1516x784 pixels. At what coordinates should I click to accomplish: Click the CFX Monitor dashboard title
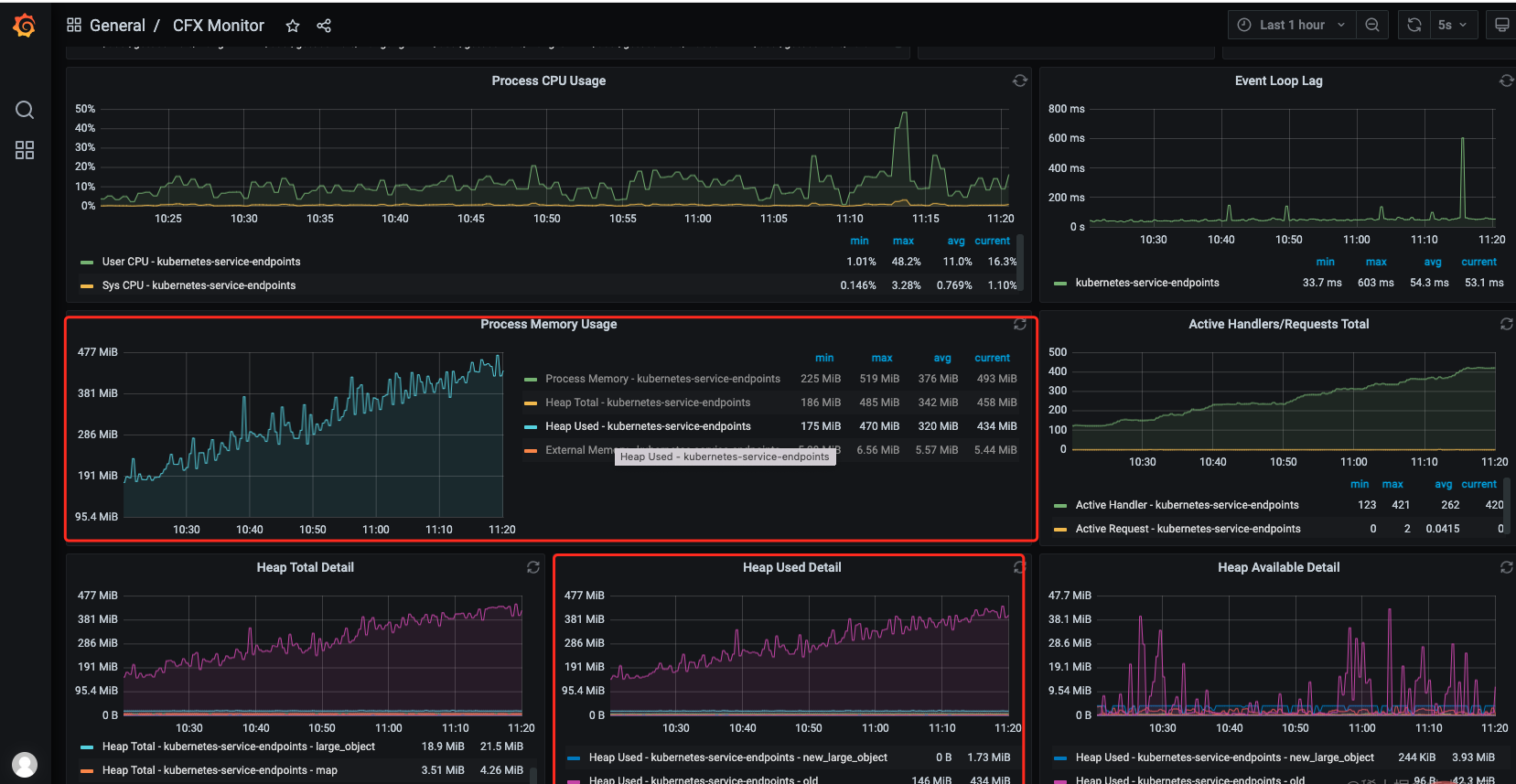[219, 26]
